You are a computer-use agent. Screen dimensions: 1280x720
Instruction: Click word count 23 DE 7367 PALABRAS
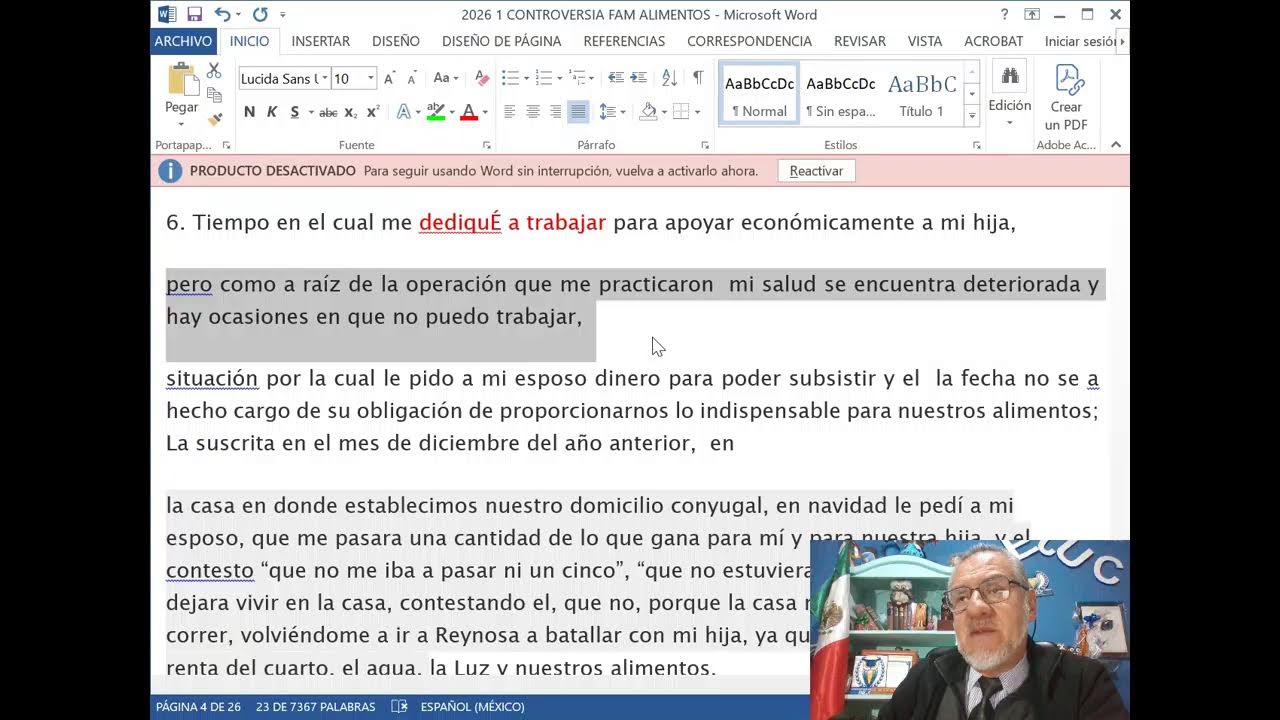coord(316,706)
